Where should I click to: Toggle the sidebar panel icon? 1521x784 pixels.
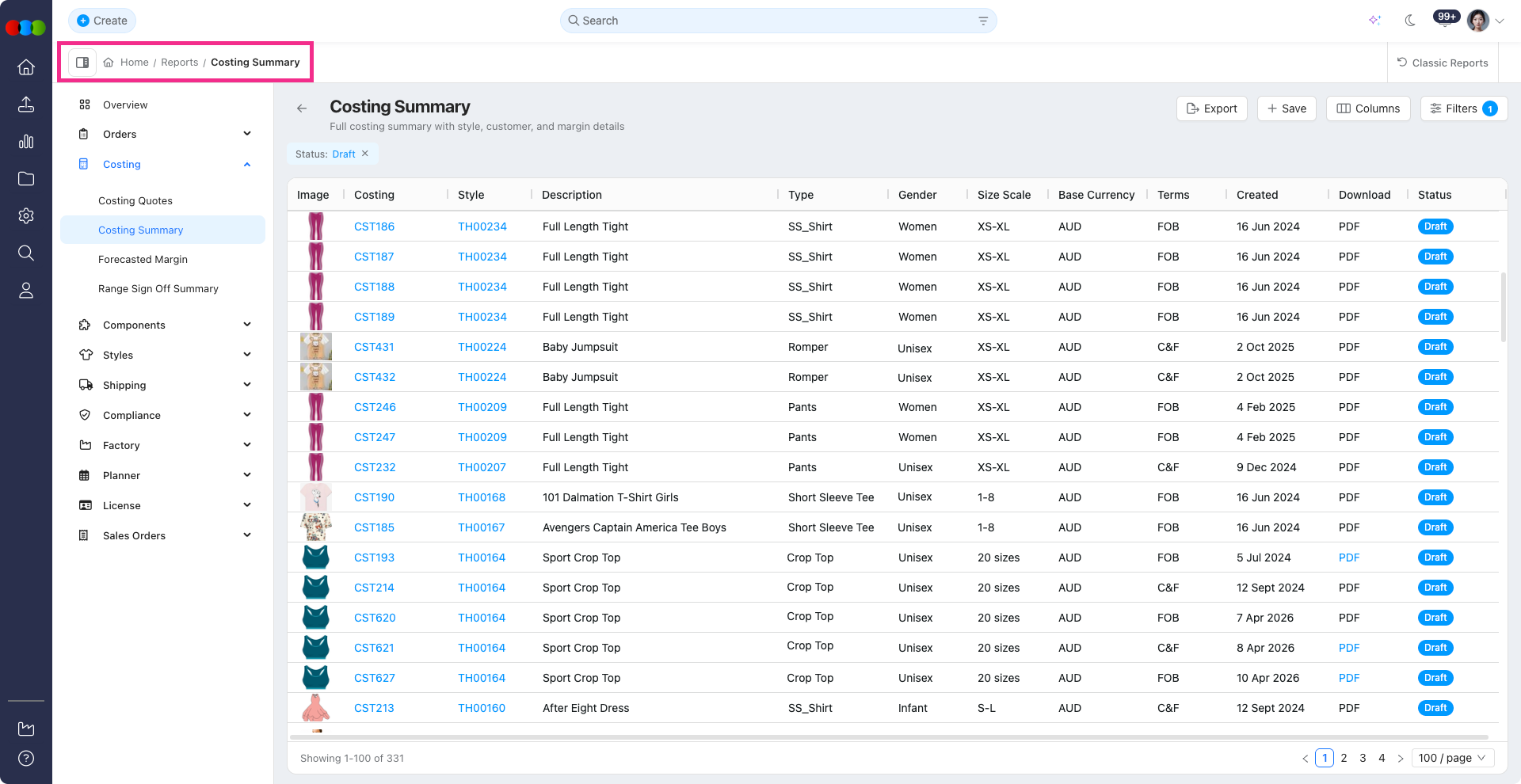82,63
